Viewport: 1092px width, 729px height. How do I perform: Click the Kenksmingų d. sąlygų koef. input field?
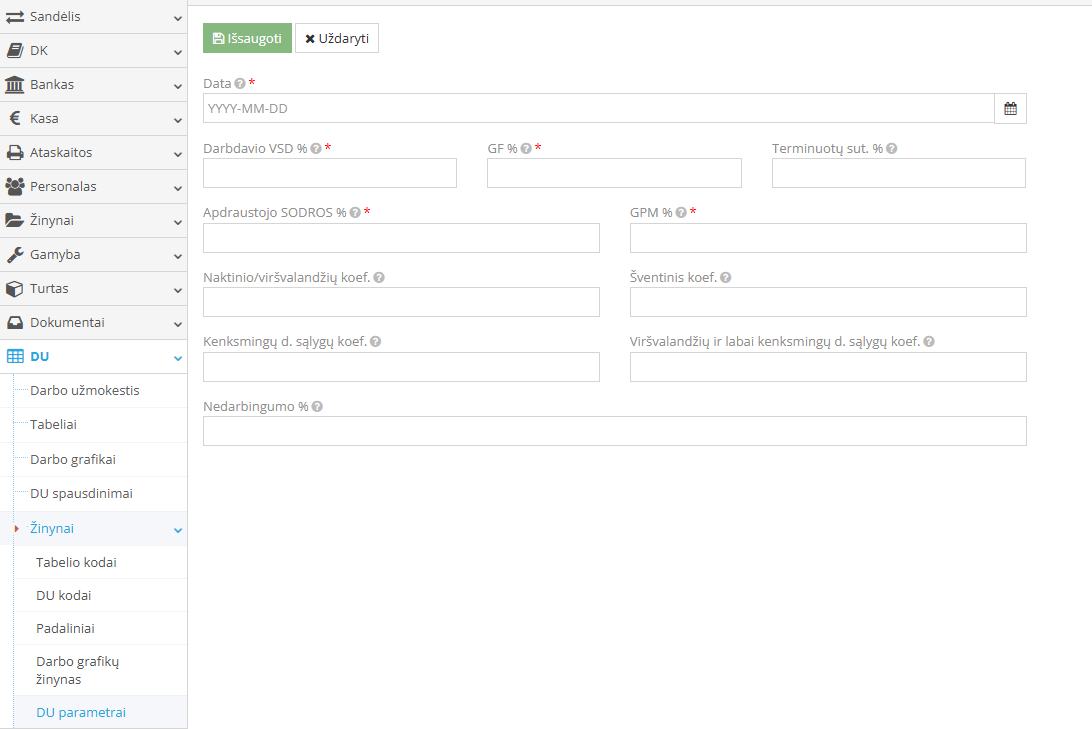coord(401,367)
